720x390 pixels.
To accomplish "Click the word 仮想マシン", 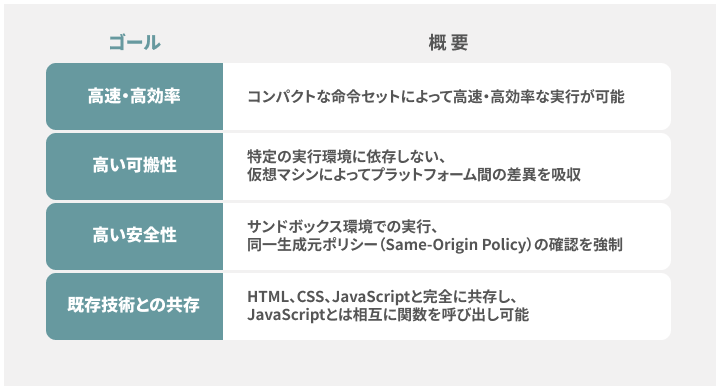I will coord(284,175).
